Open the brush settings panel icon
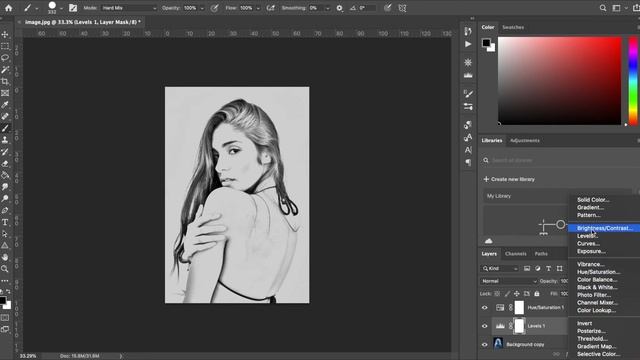This screenshot has height=360, width=640. click(x=73, y=8)
